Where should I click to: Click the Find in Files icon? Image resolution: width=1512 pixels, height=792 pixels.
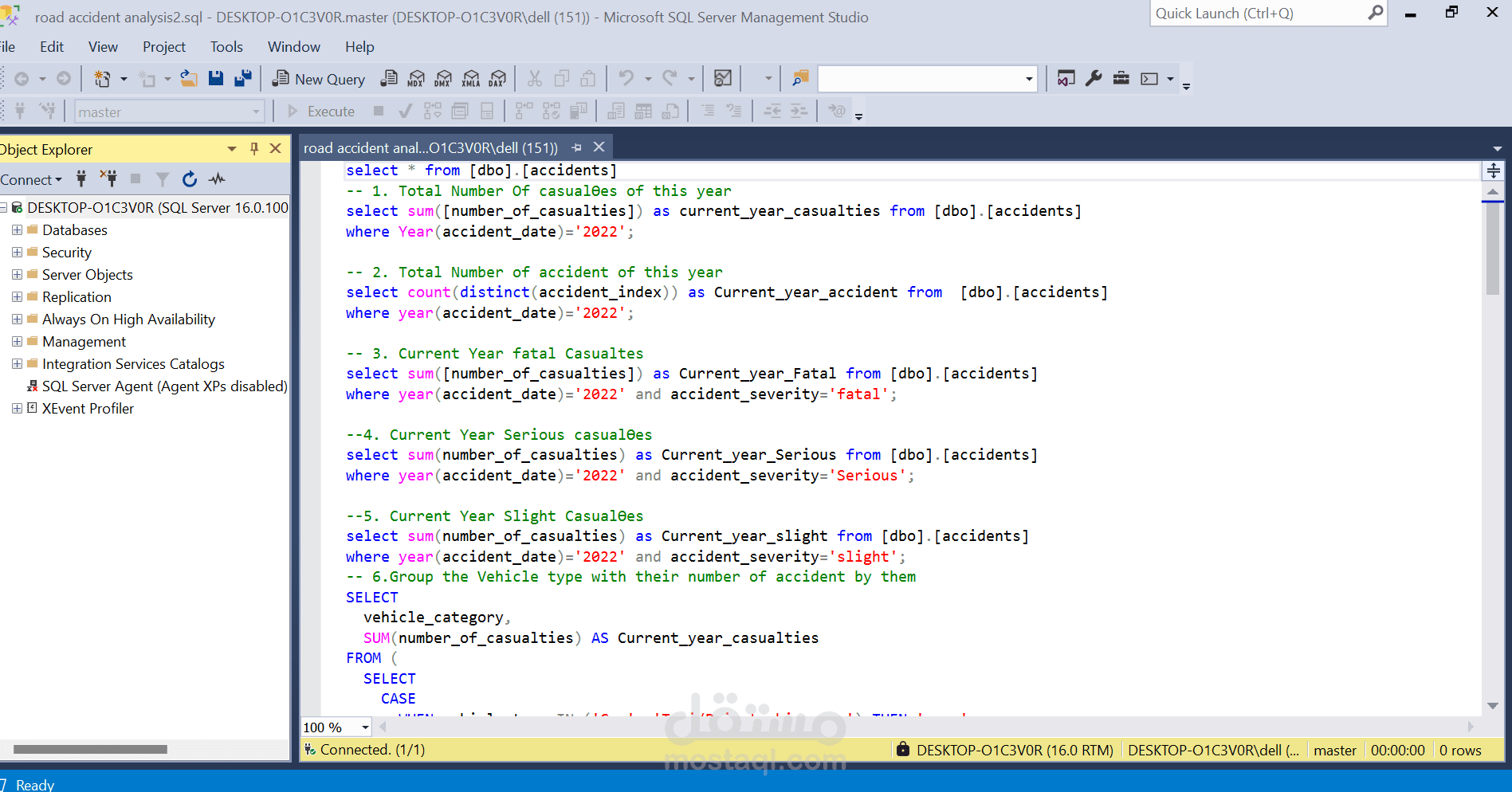pos(800,79)
